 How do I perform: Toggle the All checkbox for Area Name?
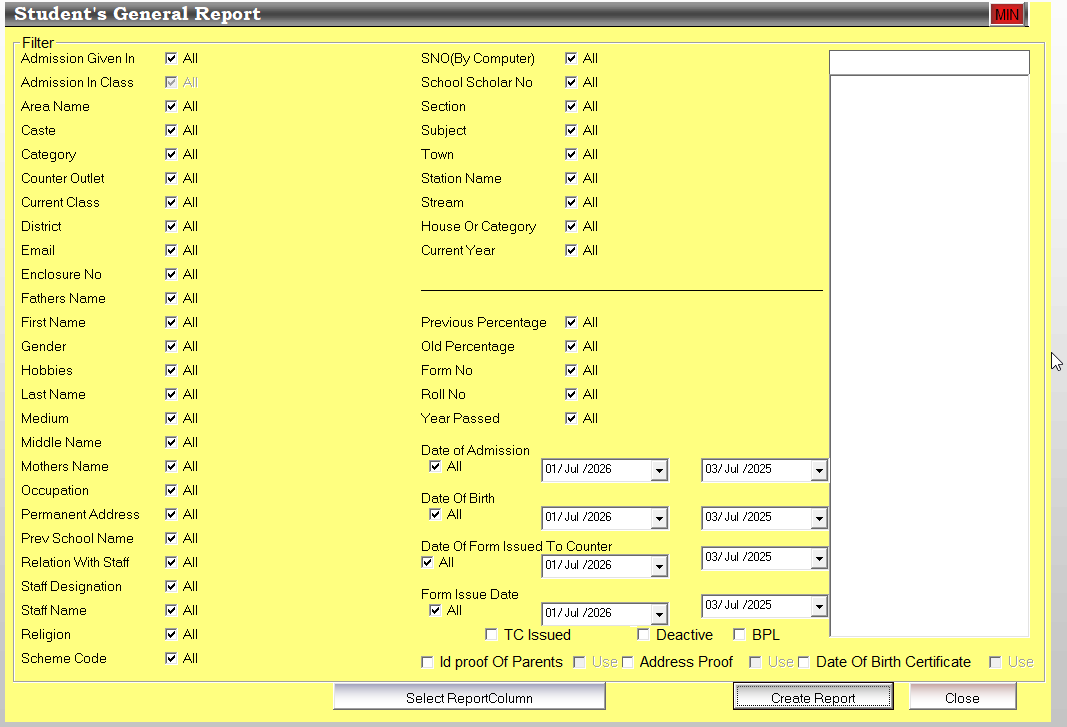pos(171,106)
